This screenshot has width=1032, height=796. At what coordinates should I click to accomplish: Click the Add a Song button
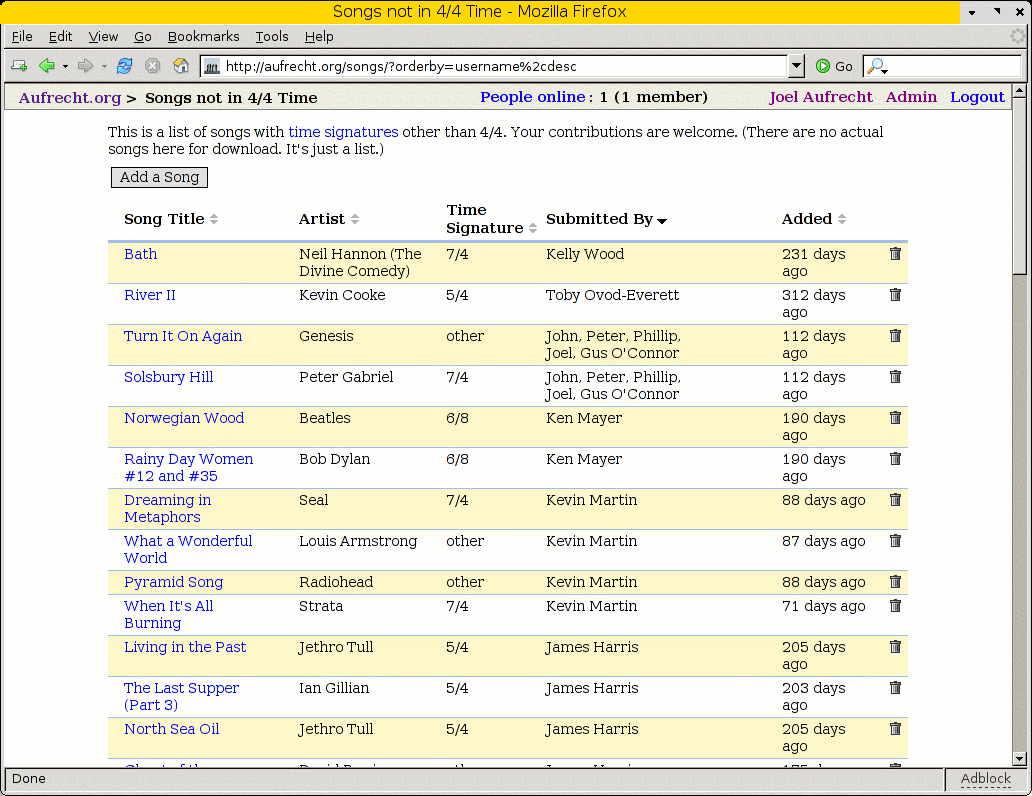159,177
